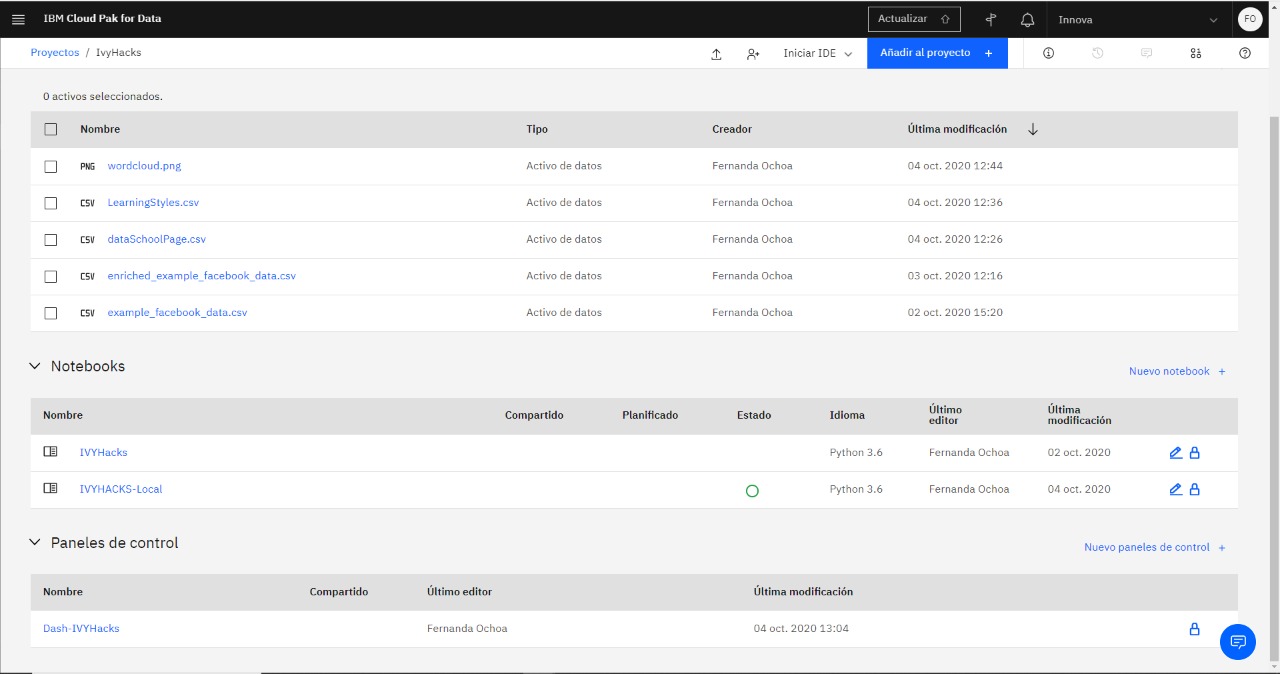Click the PNG file type badge

(88, 166)
